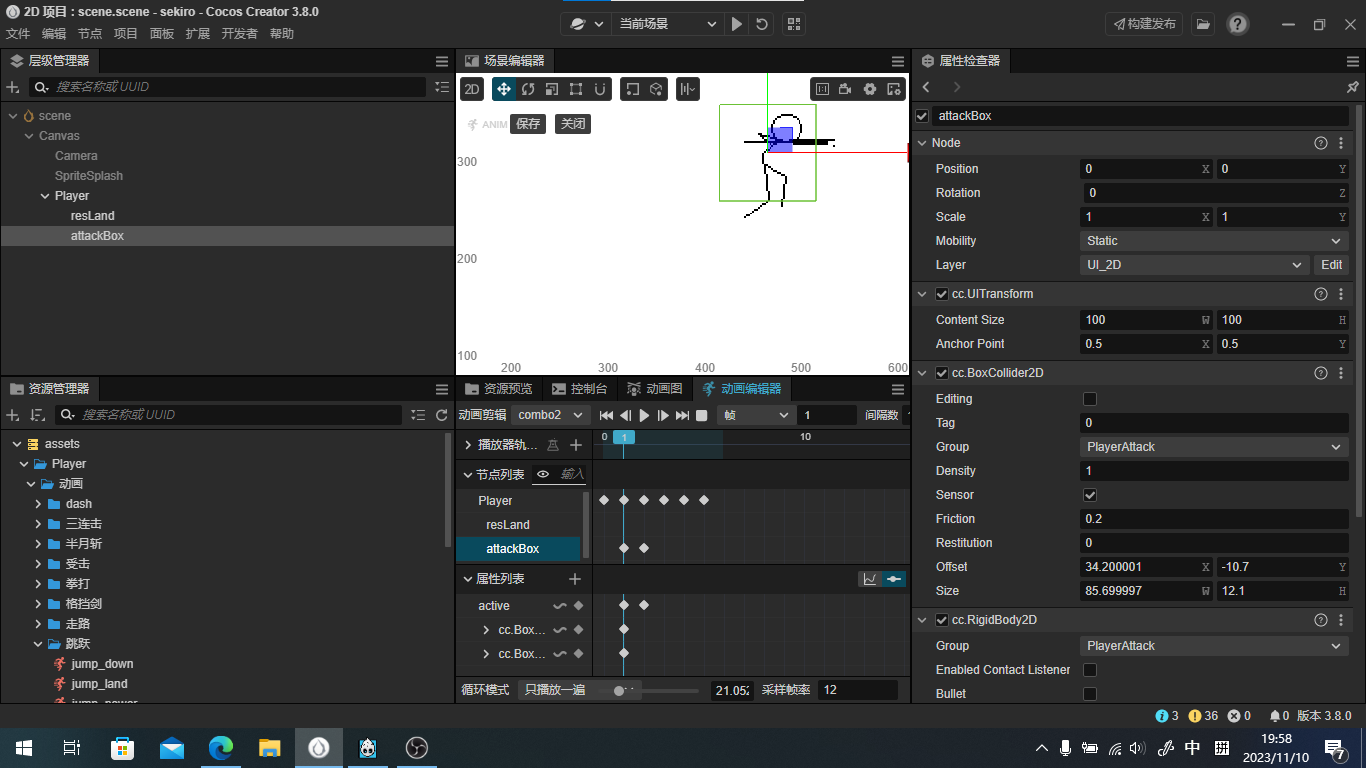Add a new asset in assets panel
Screen dimensions: 1366x768
pos(13,415)
